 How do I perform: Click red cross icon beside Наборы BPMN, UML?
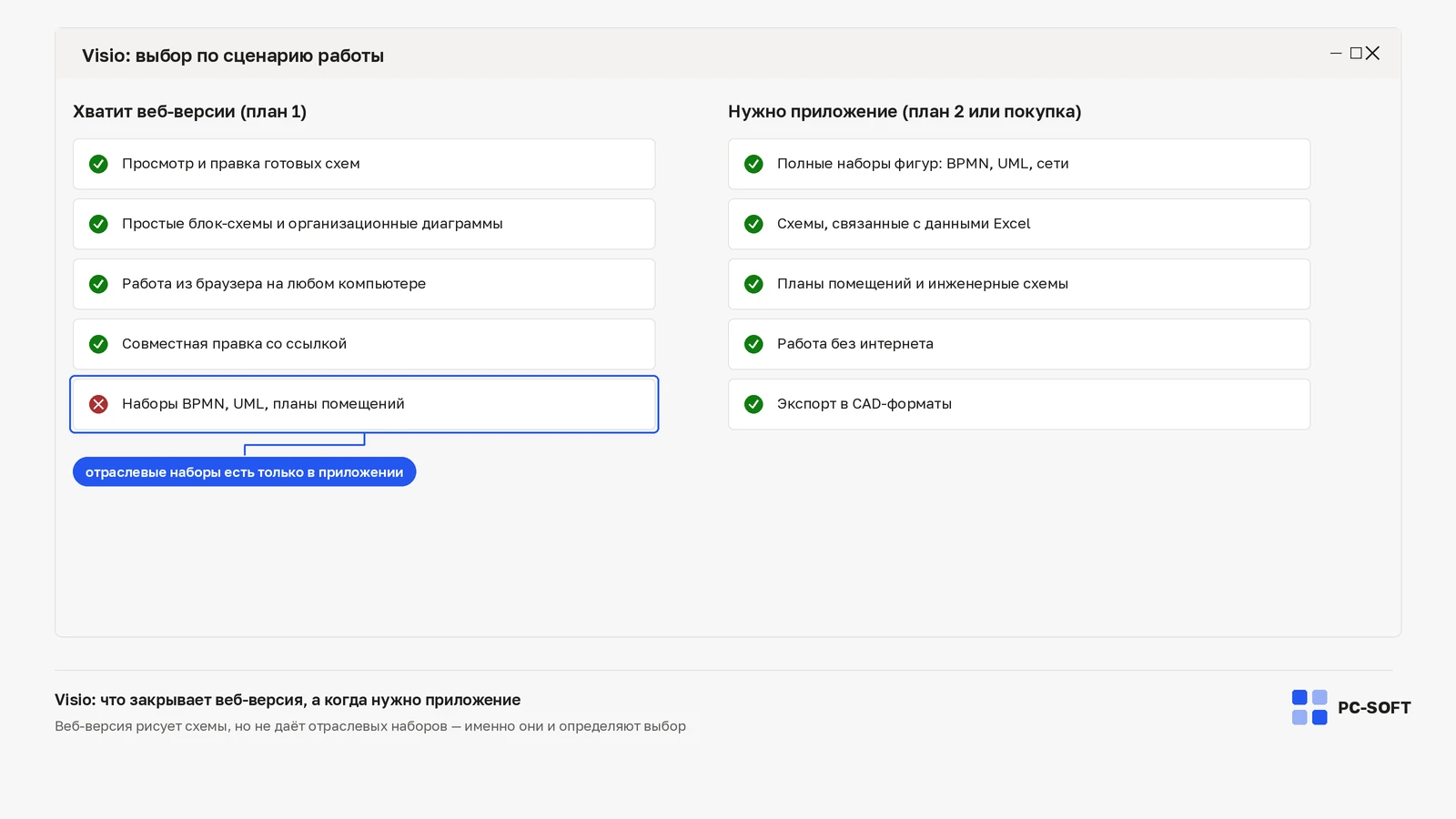click(98, 404)
